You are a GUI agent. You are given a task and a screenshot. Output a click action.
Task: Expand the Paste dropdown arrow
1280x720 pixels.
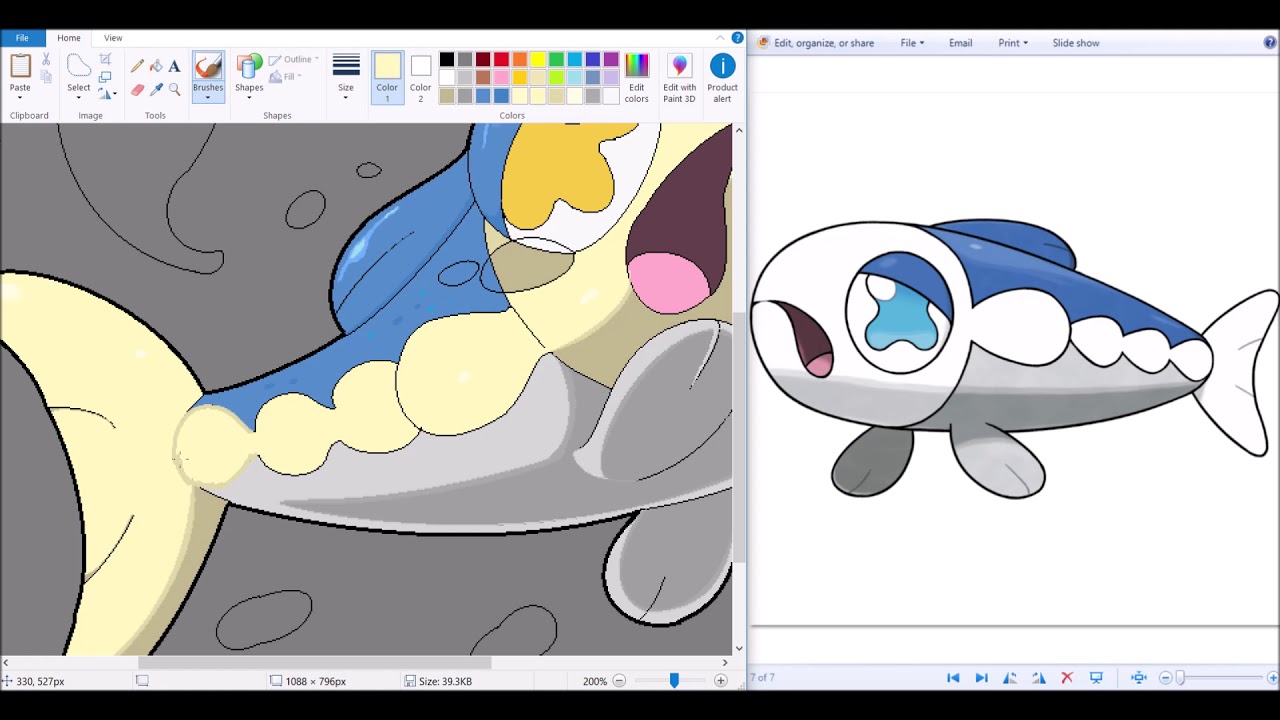point(20,97)
